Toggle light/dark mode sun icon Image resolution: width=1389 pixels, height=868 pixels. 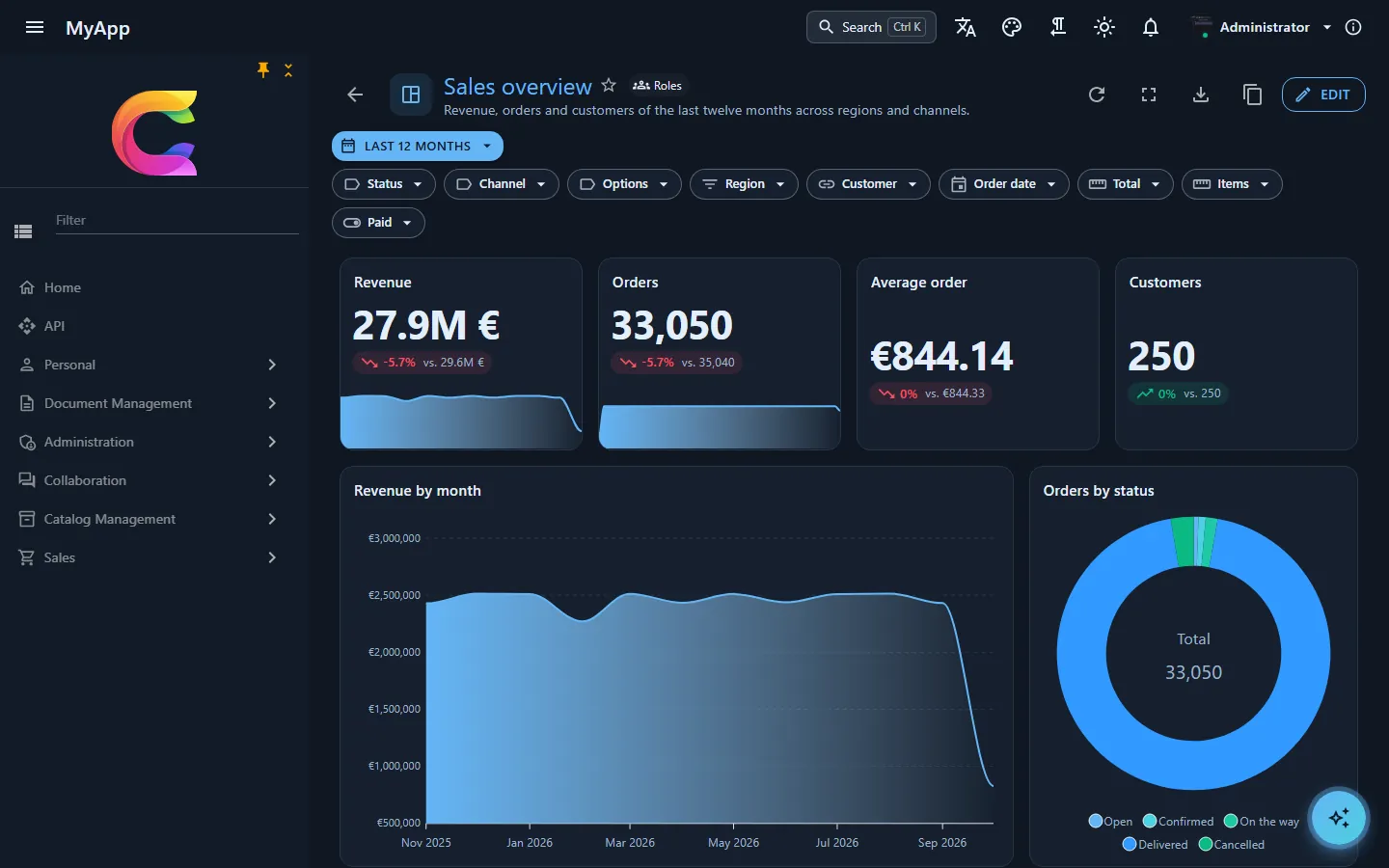[1104, 27]
